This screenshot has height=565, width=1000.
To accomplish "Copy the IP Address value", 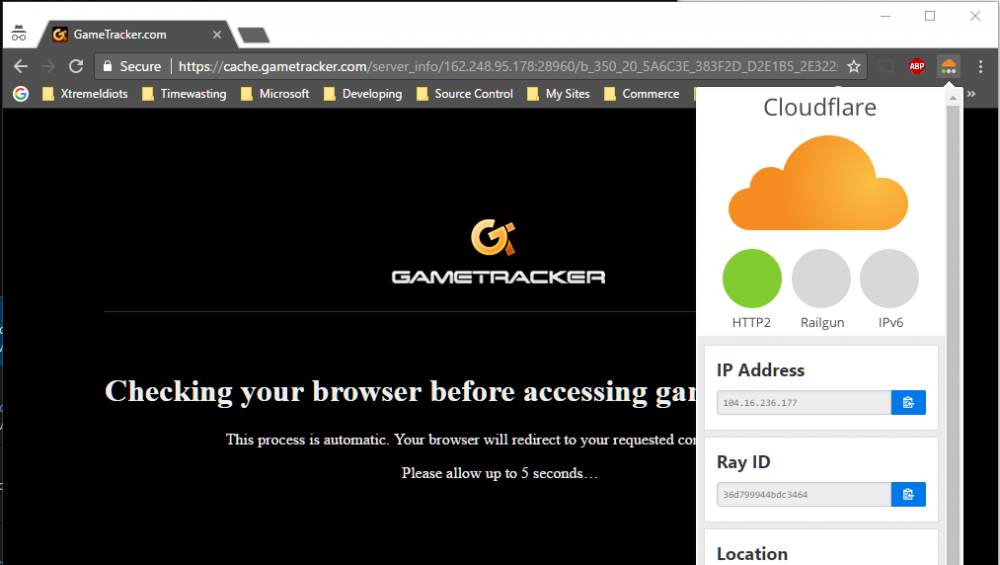I will 908,402.
